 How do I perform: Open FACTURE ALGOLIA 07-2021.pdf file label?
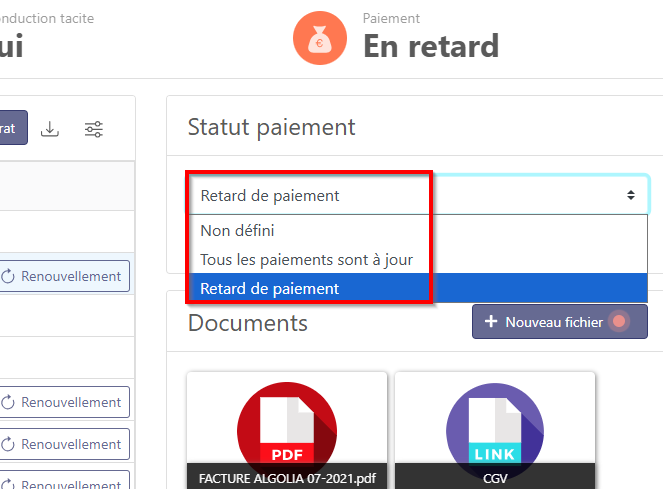(x=286, y=477)
